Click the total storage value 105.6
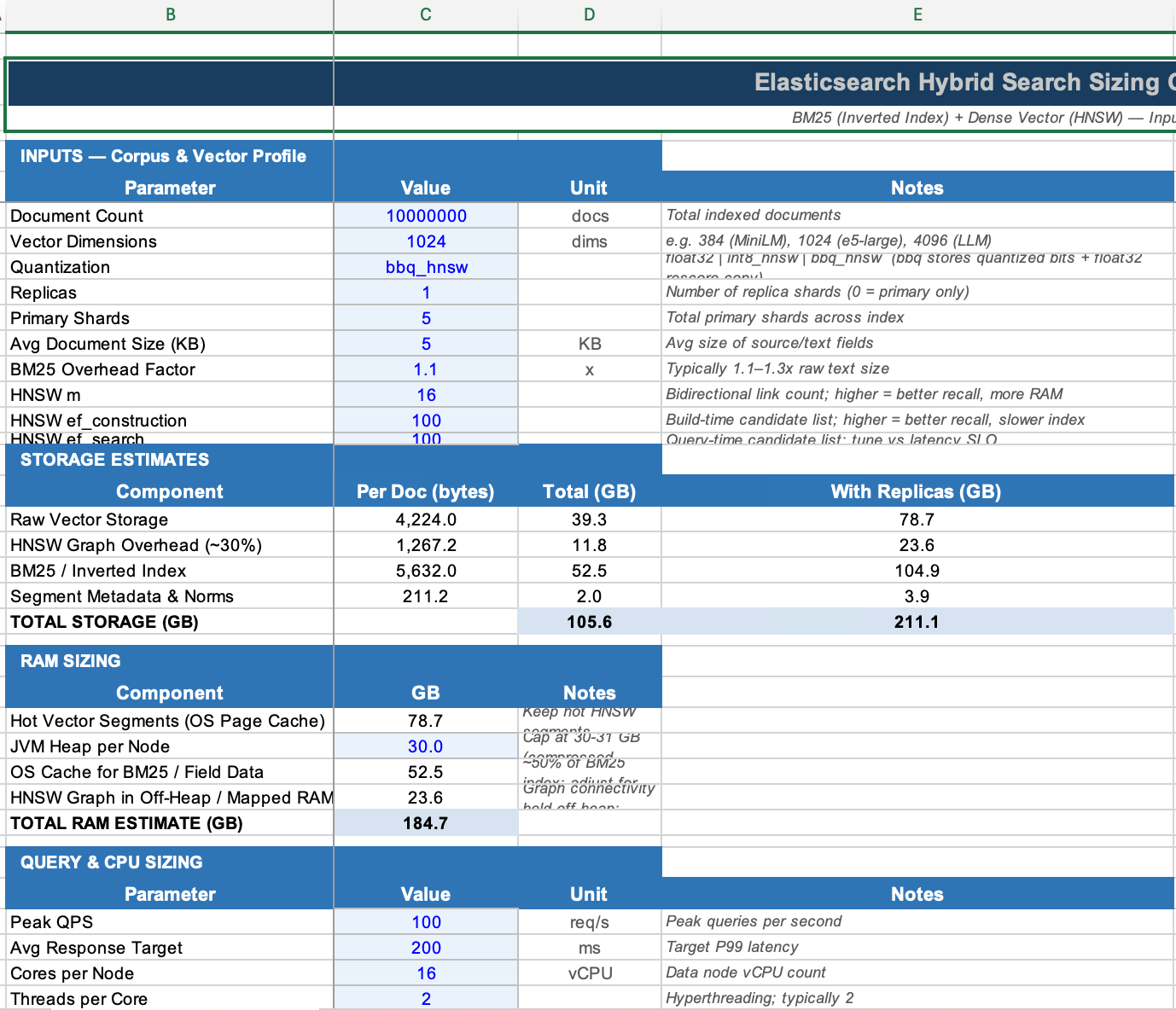This screenshot has height=1010, width=1176. click(x=590, y=622)
